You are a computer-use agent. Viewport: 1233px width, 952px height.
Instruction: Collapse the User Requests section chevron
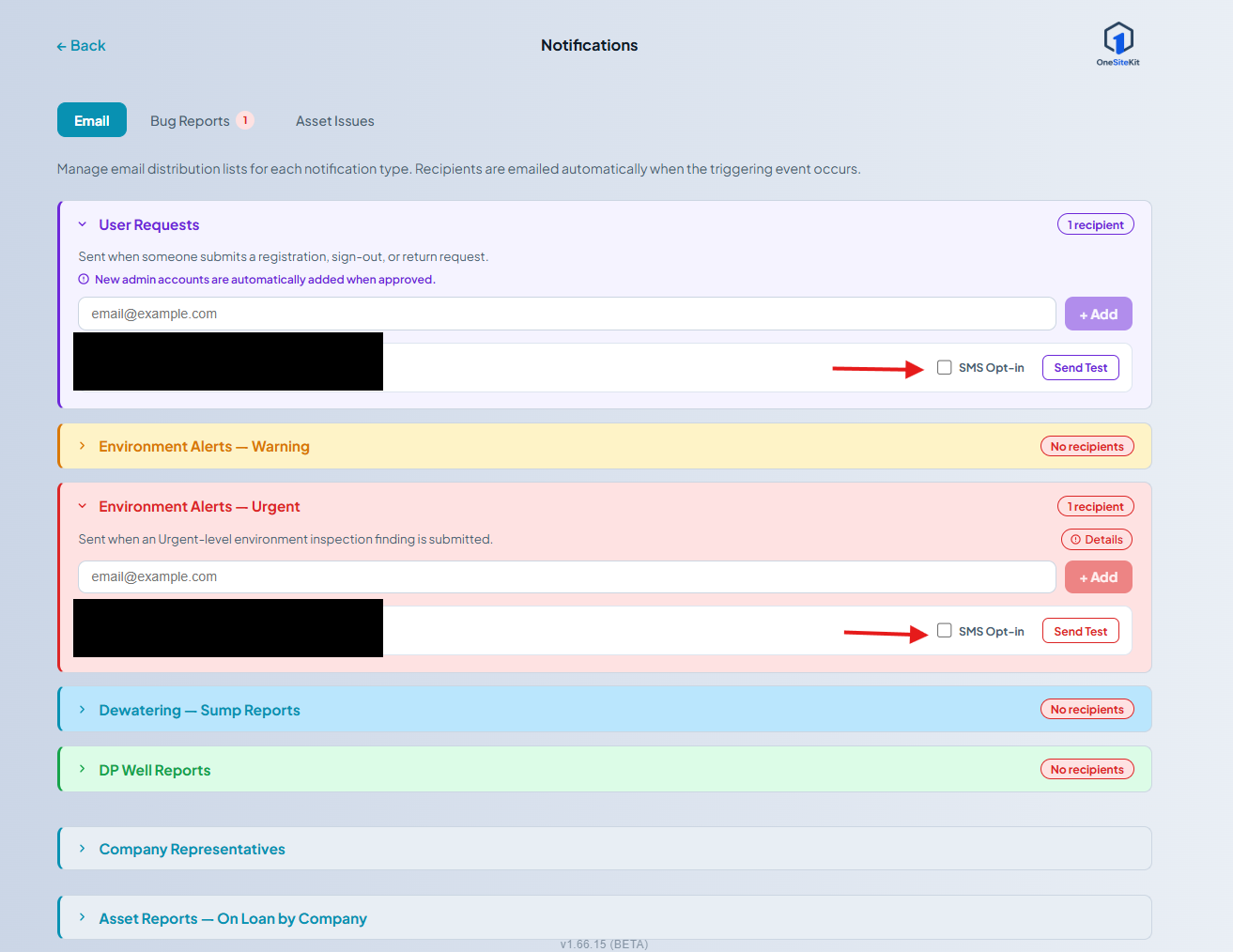[83, 224]
